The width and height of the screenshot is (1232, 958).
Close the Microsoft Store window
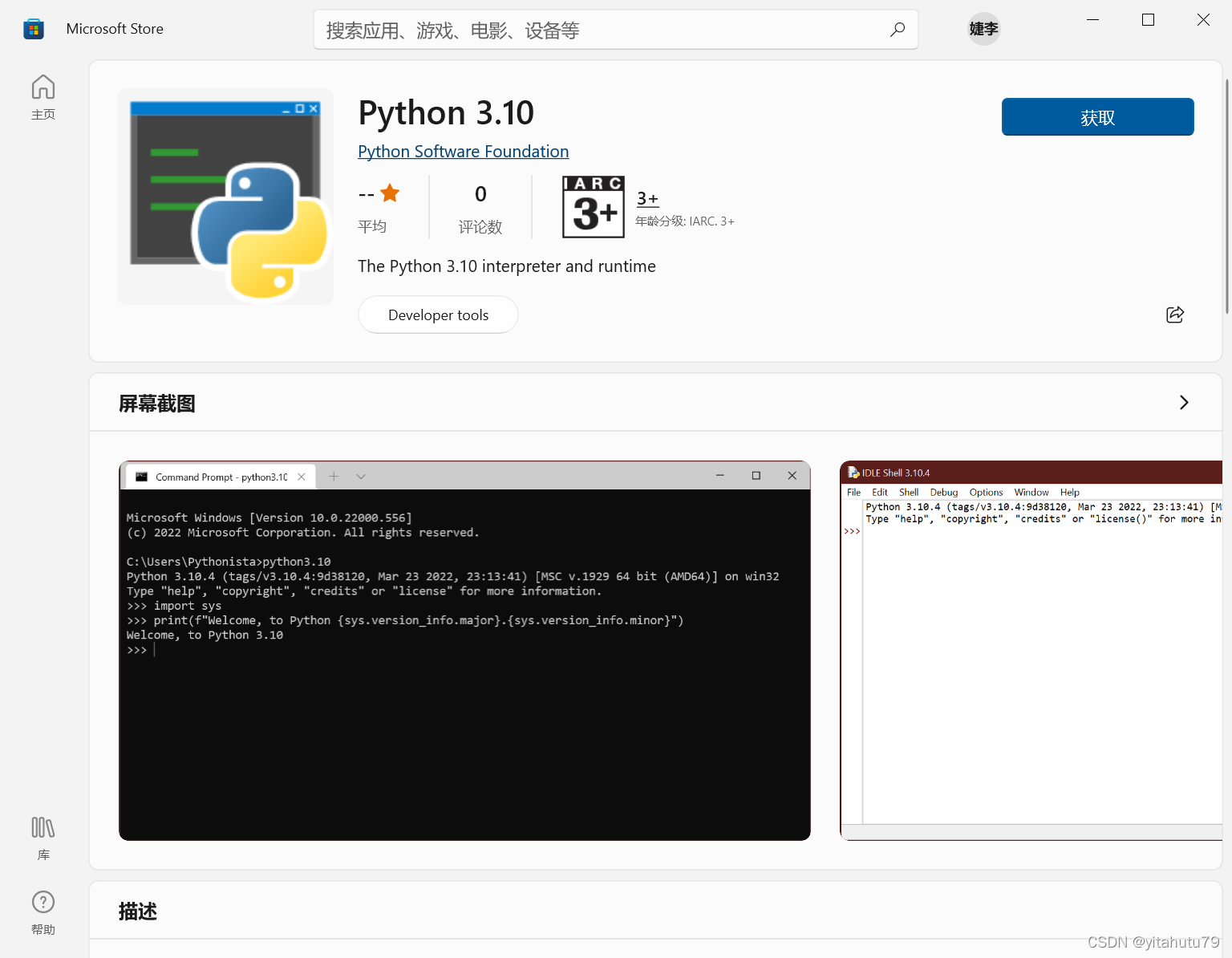1203,20
